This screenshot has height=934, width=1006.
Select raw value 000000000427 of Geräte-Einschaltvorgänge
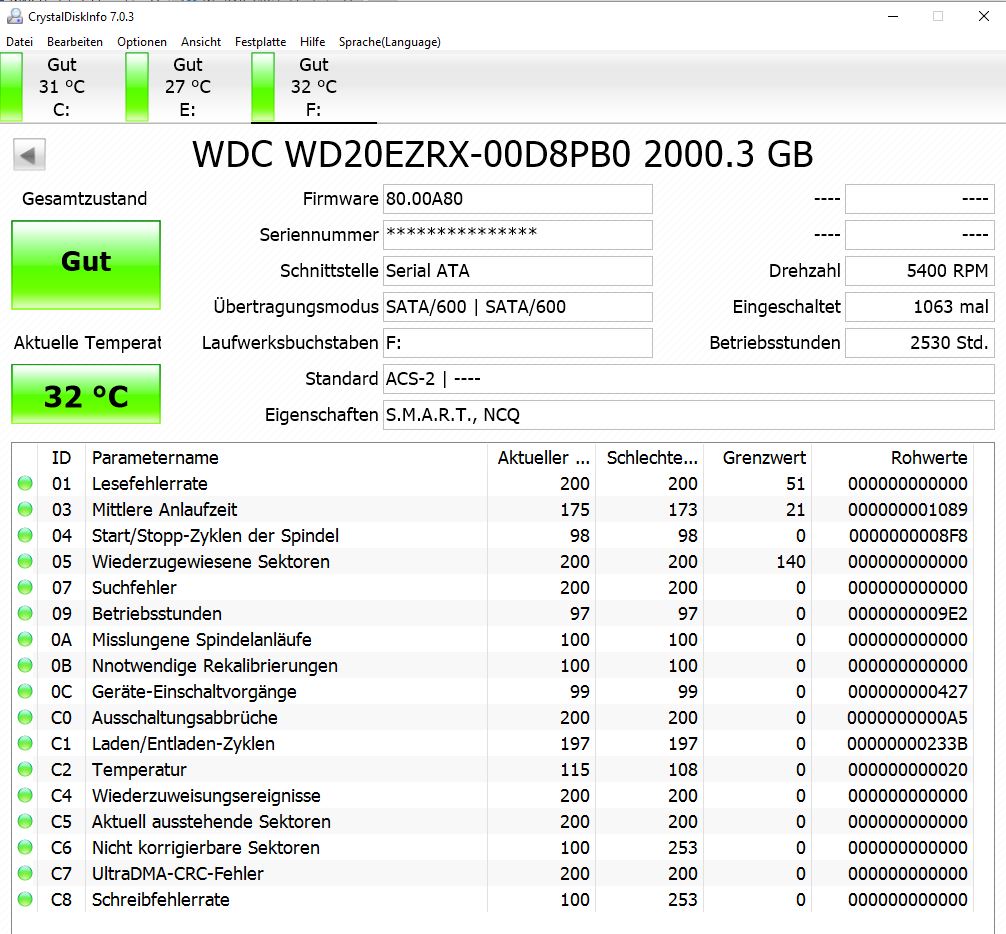(x=907, y=692)
